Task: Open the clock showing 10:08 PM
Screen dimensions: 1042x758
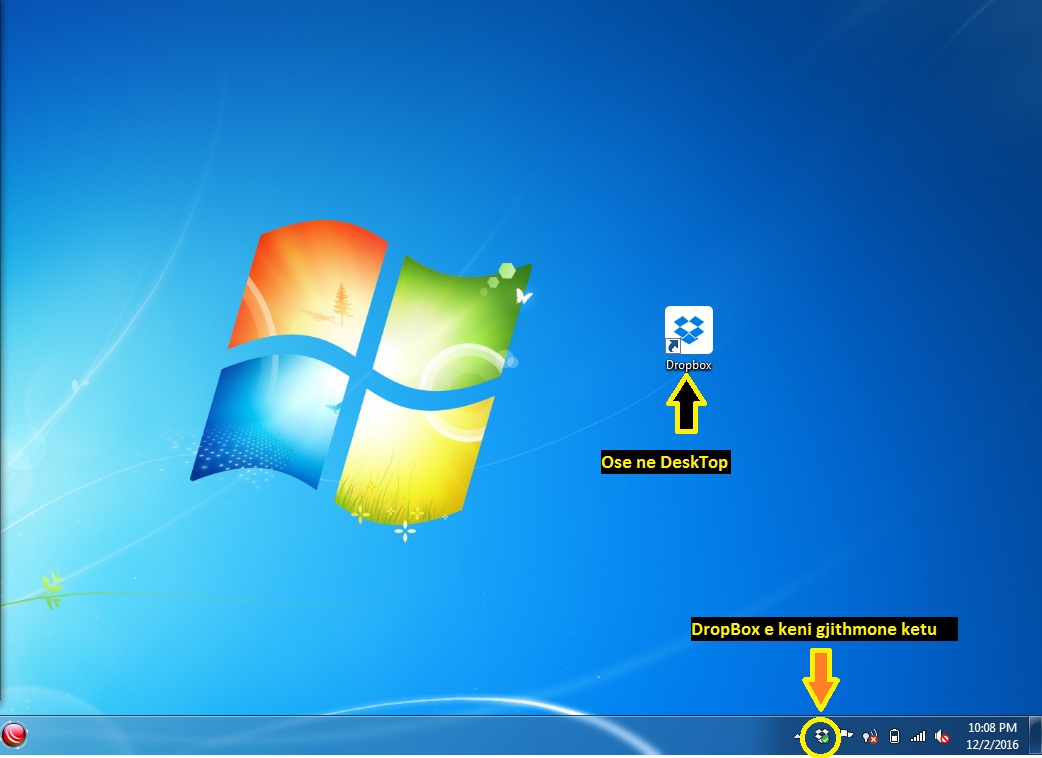Action: [991, 736]
